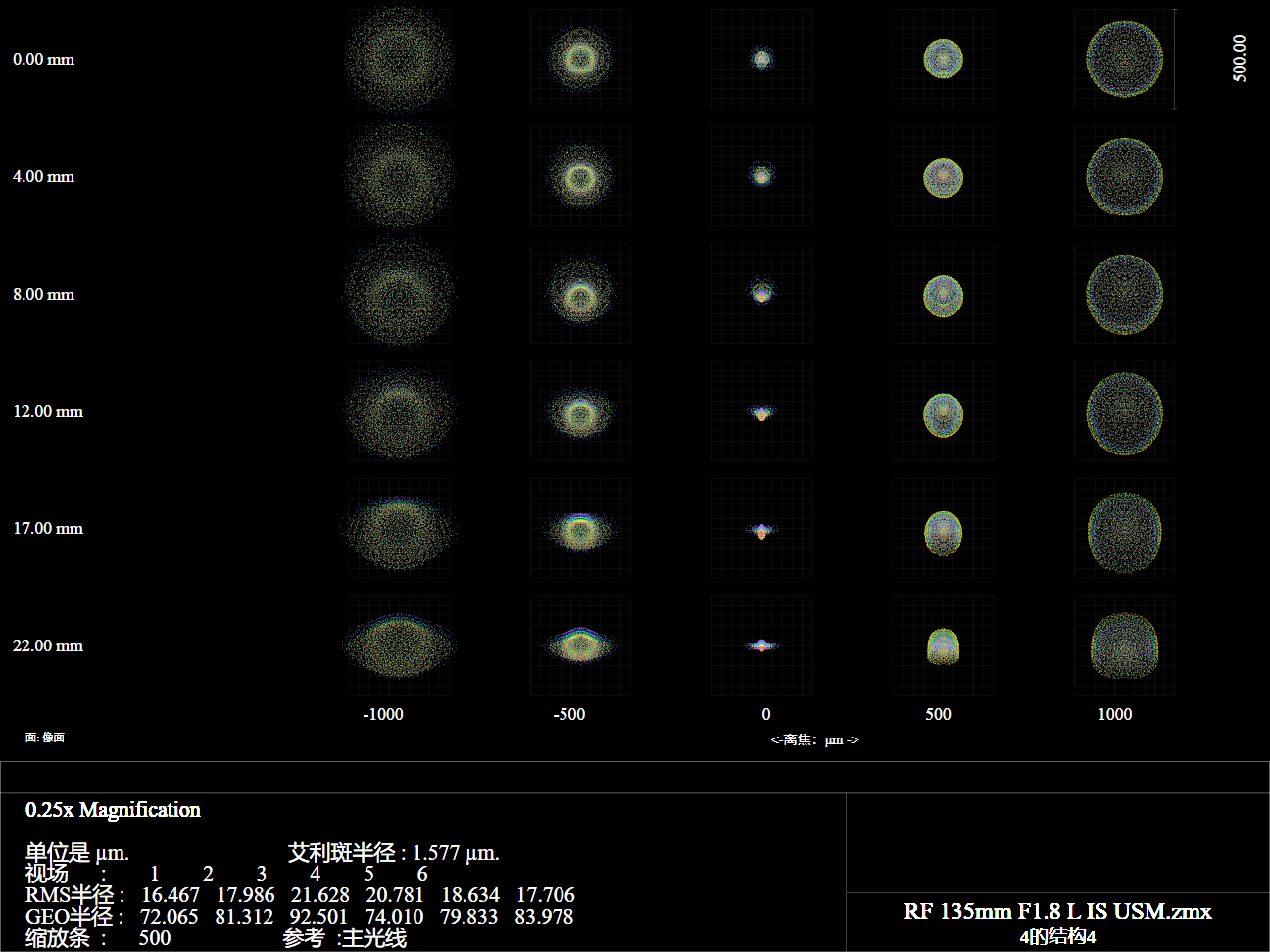Choose 12.00 mm spot diagram at 0 defocus

coord(761,411)
